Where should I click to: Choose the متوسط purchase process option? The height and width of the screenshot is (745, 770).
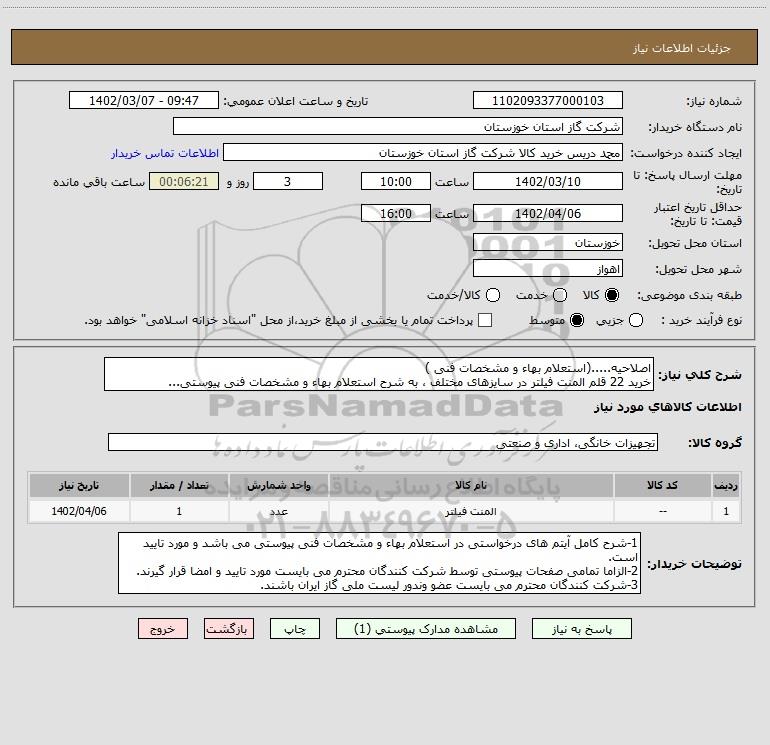point(577,320)
